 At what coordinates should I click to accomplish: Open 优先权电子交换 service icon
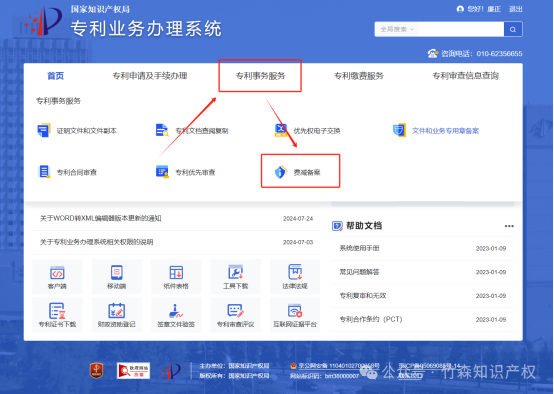point(281,130)
